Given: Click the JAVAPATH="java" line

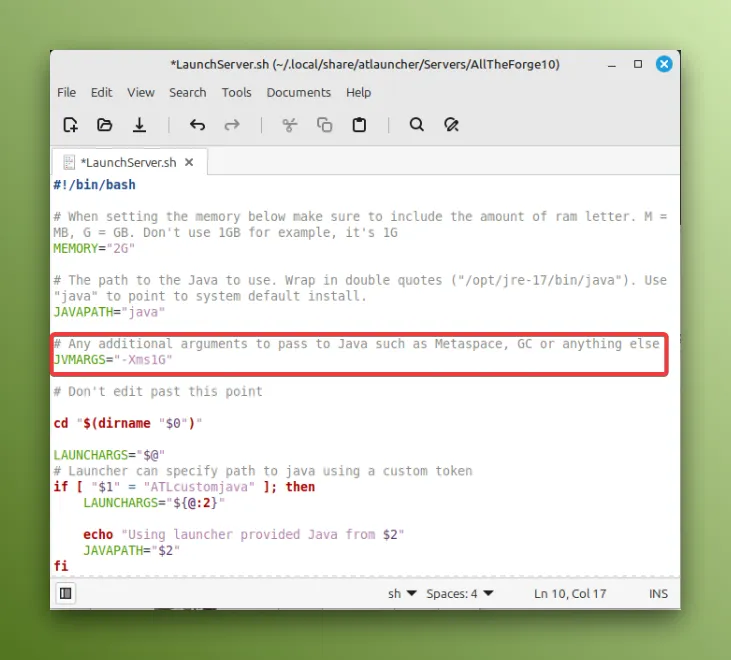Looking at the screenshot, I should (x=109, y=312).
